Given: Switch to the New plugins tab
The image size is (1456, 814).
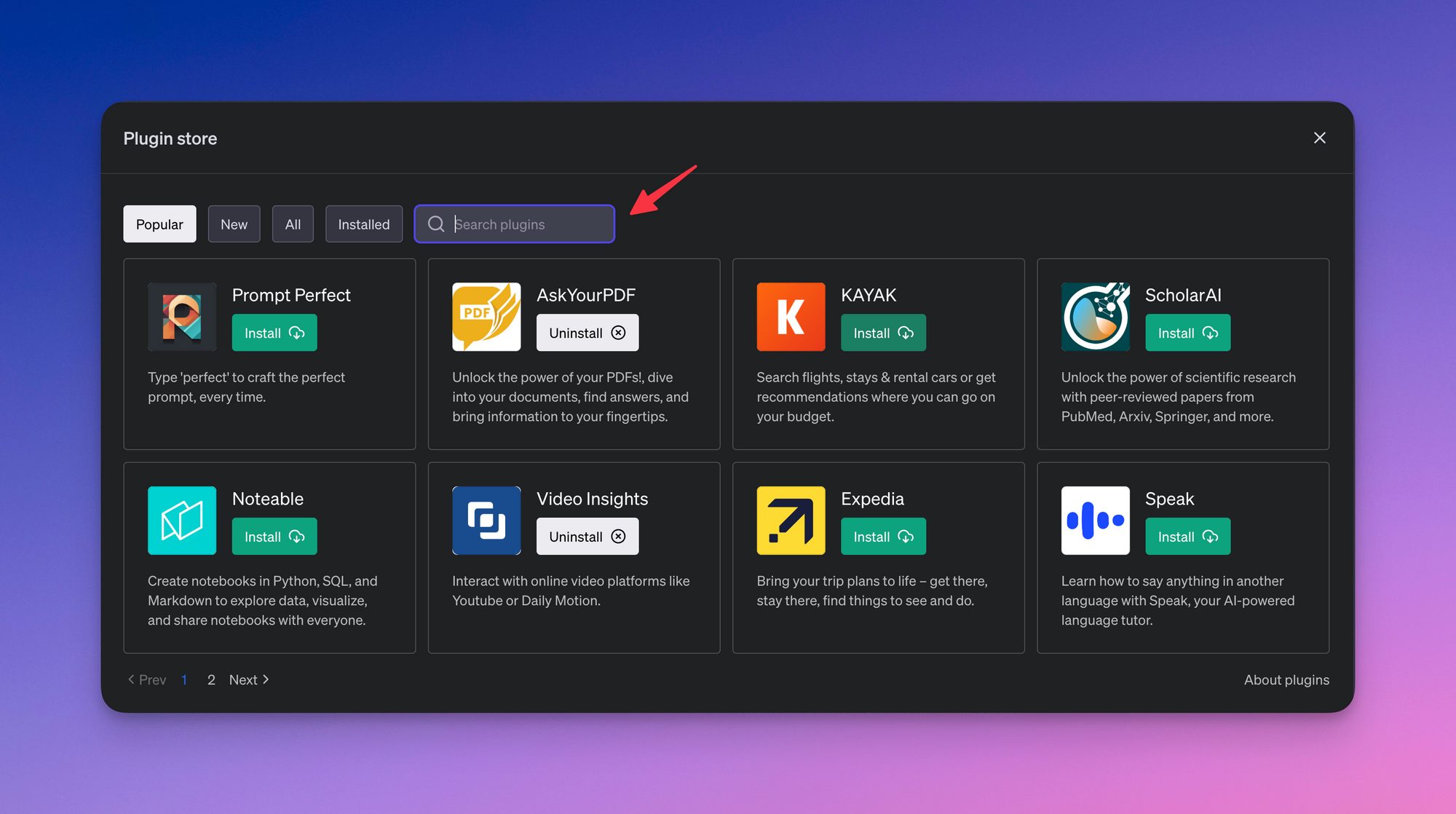Looking at the screenshot, I should click(234, 224).
